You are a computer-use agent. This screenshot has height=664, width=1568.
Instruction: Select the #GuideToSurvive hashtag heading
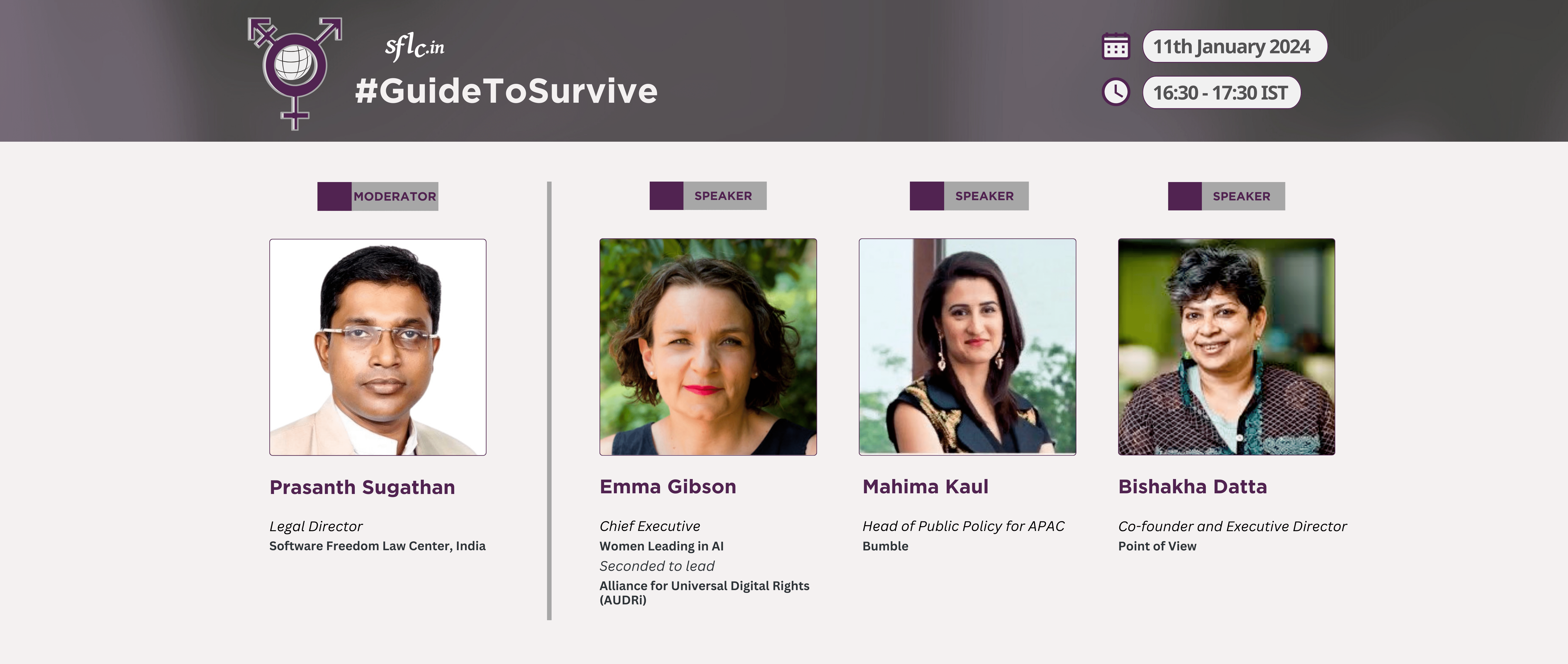[x=506, y=91]
